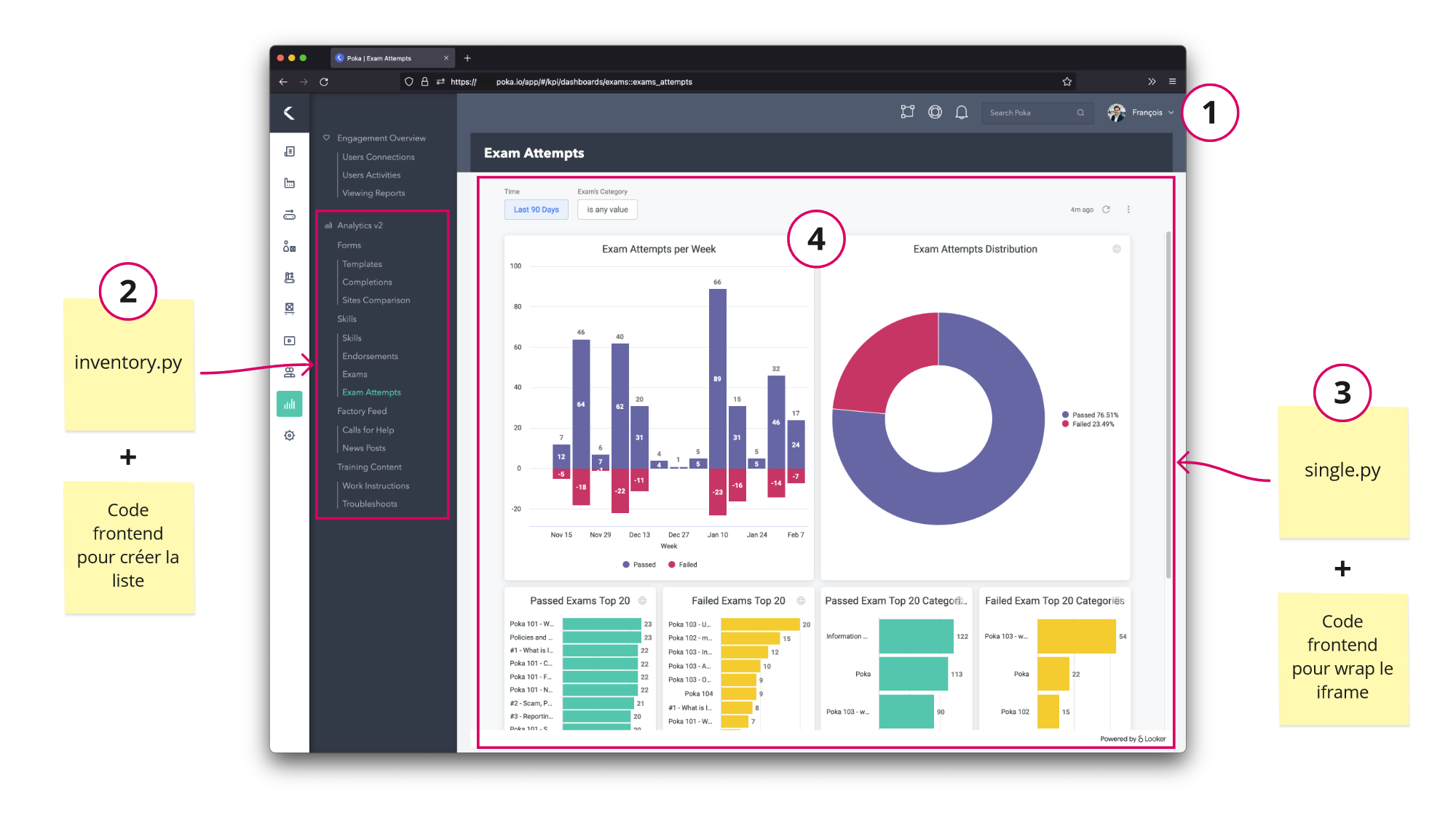
Task: Open the Last 90 Days time filter
Action: [x=536, y=210]
